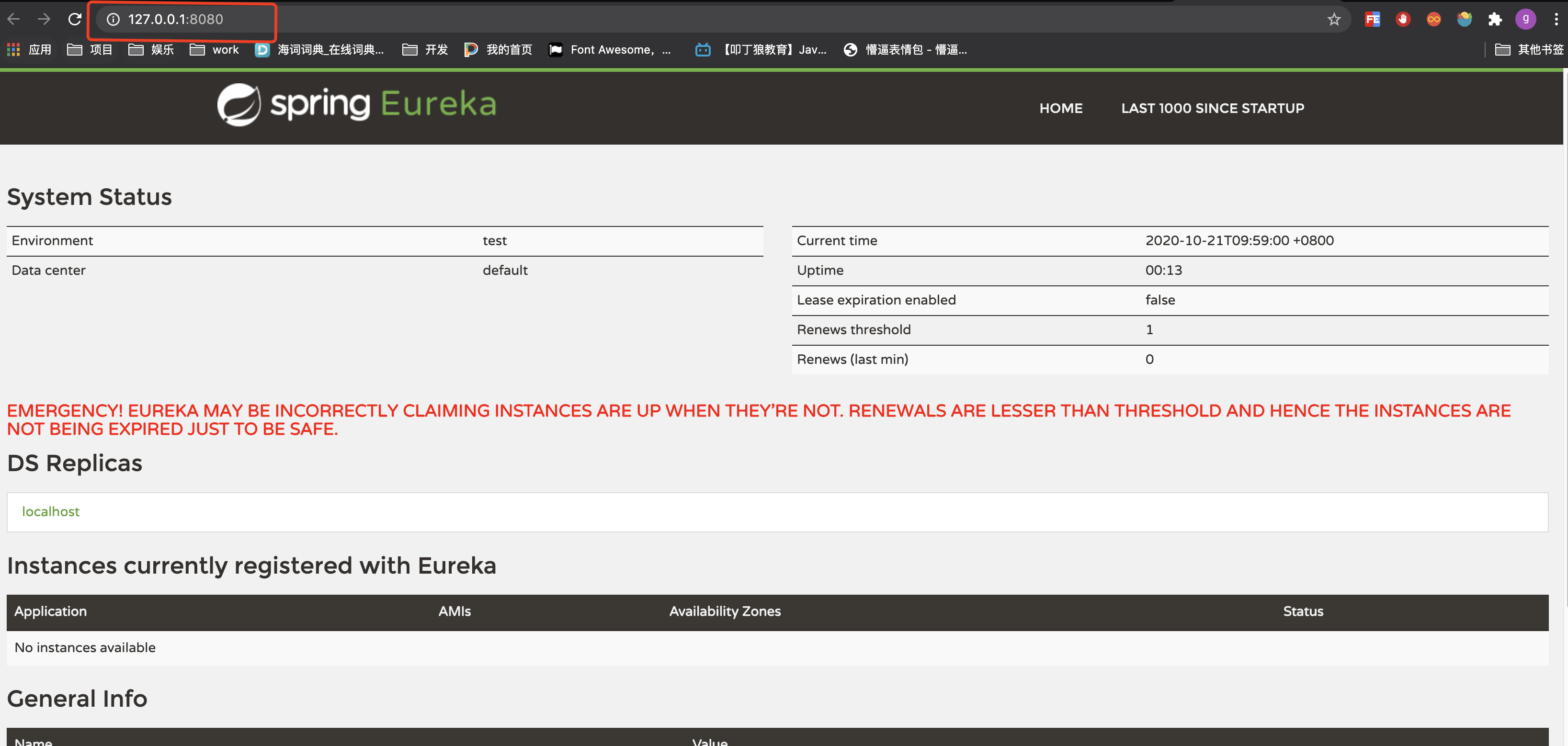Follow the localhost replica link
The width and height of the screenshot is (1568, 746).
[50, 512]
